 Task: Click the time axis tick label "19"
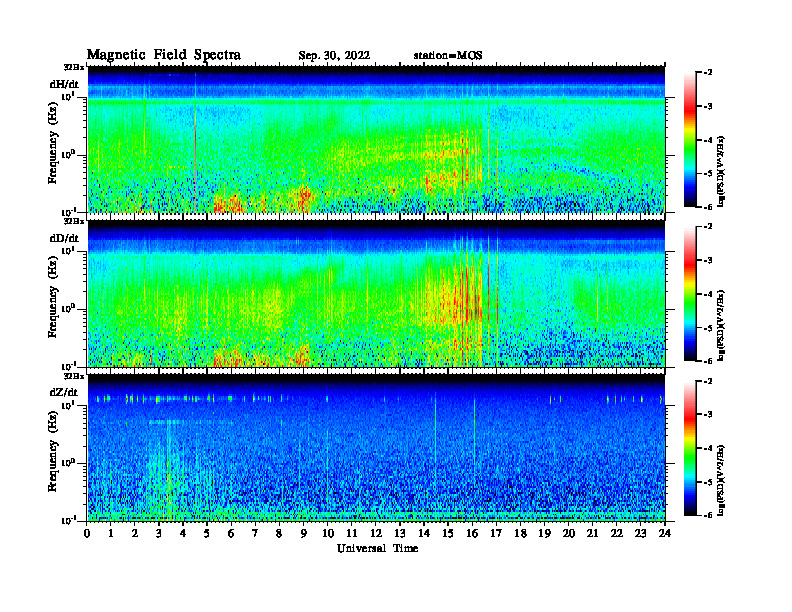544,533
